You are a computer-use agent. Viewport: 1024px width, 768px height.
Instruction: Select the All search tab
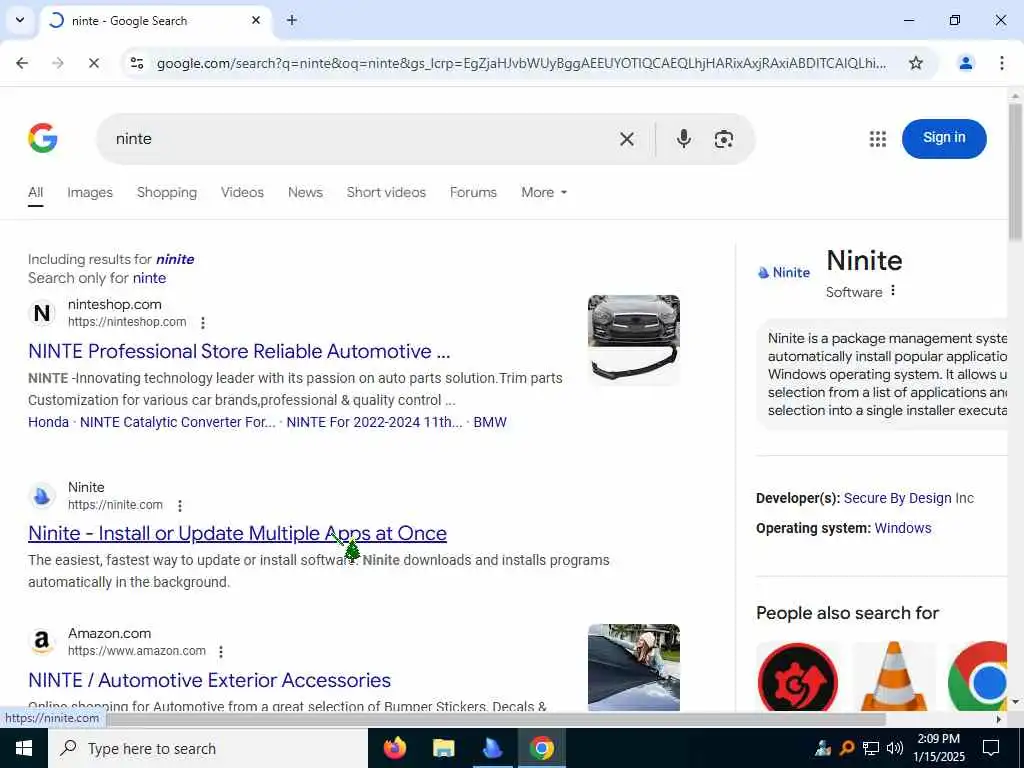tap(35, 193)
